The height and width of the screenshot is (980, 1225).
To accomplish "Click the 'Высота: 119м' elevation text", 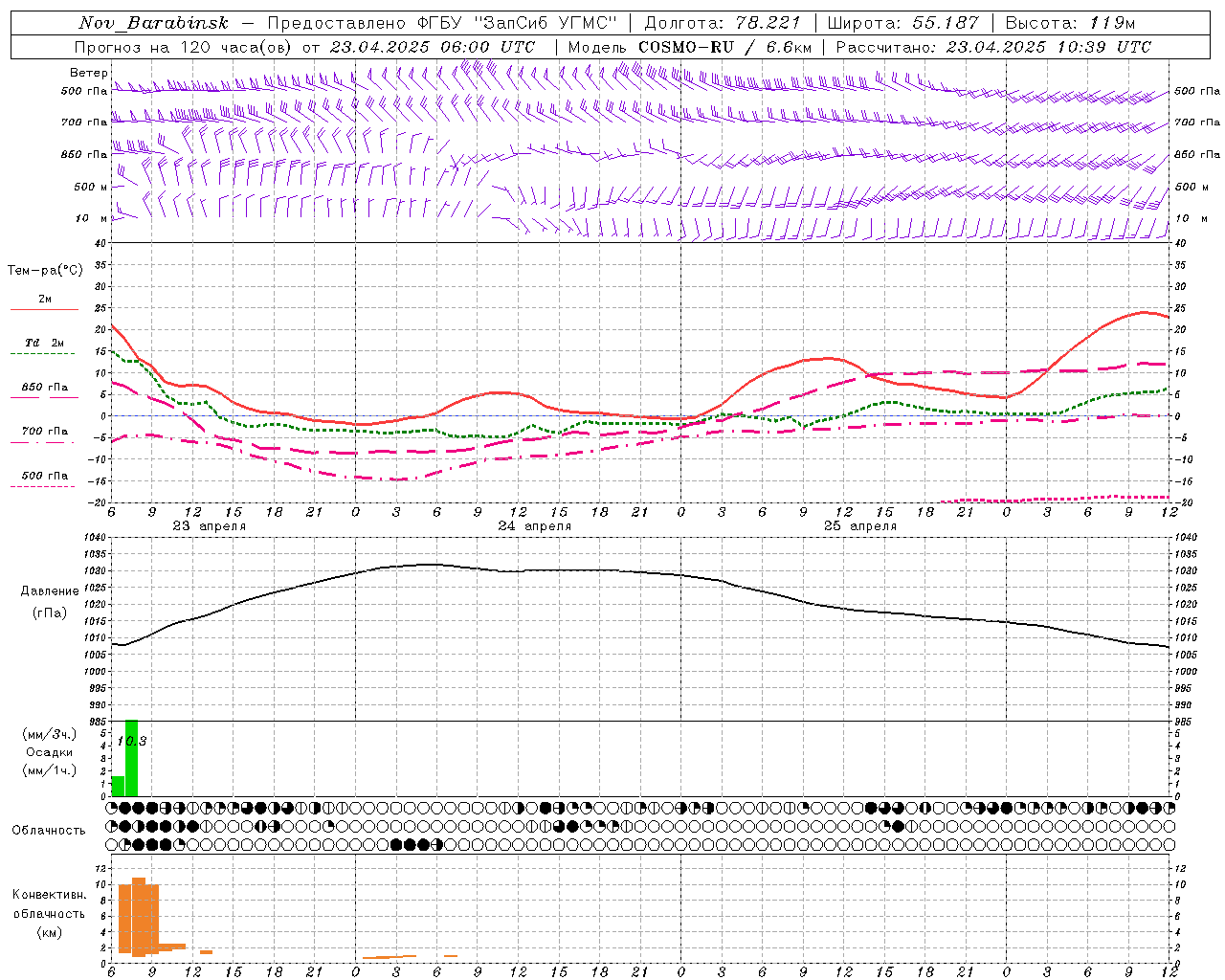I will pyautogui.click(x=1070, y=23).
